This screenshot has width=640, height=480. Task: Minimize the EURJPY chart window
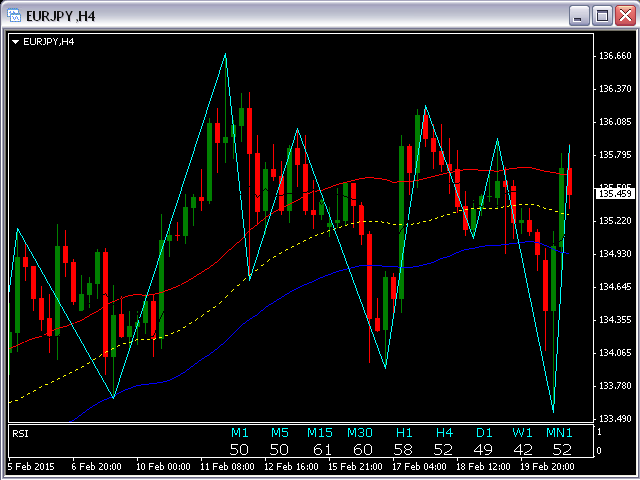[x=579, y=15]
